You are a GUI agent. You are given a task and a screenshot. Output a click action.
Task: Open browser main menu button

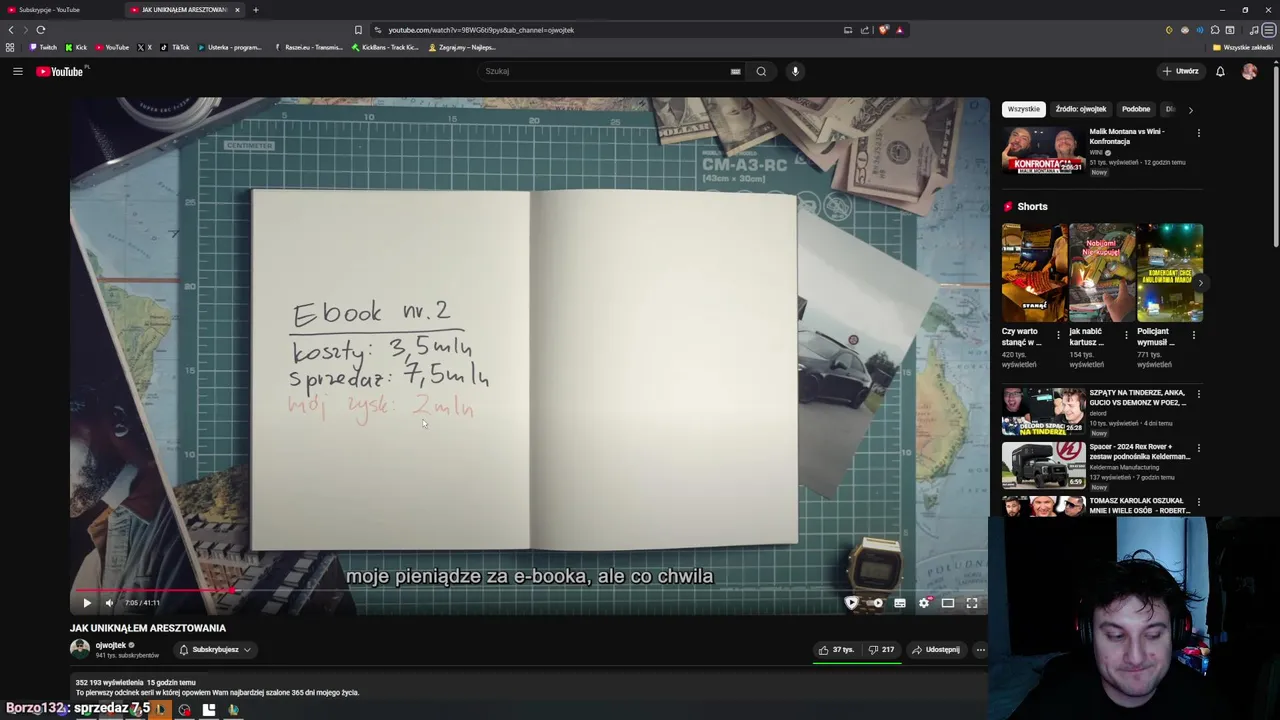(x=1269, y=30)
